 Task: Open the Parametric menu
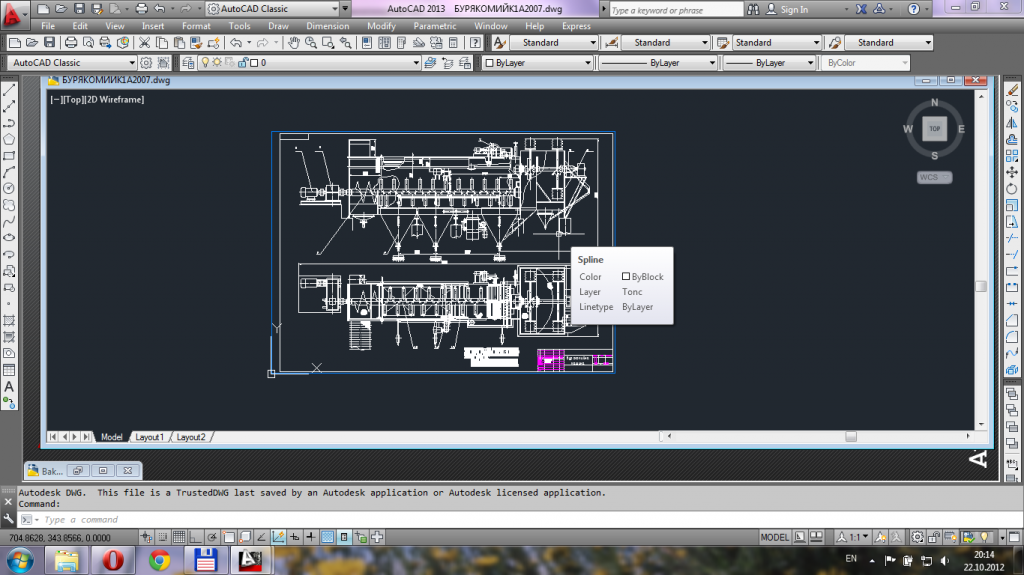(434, 26)
